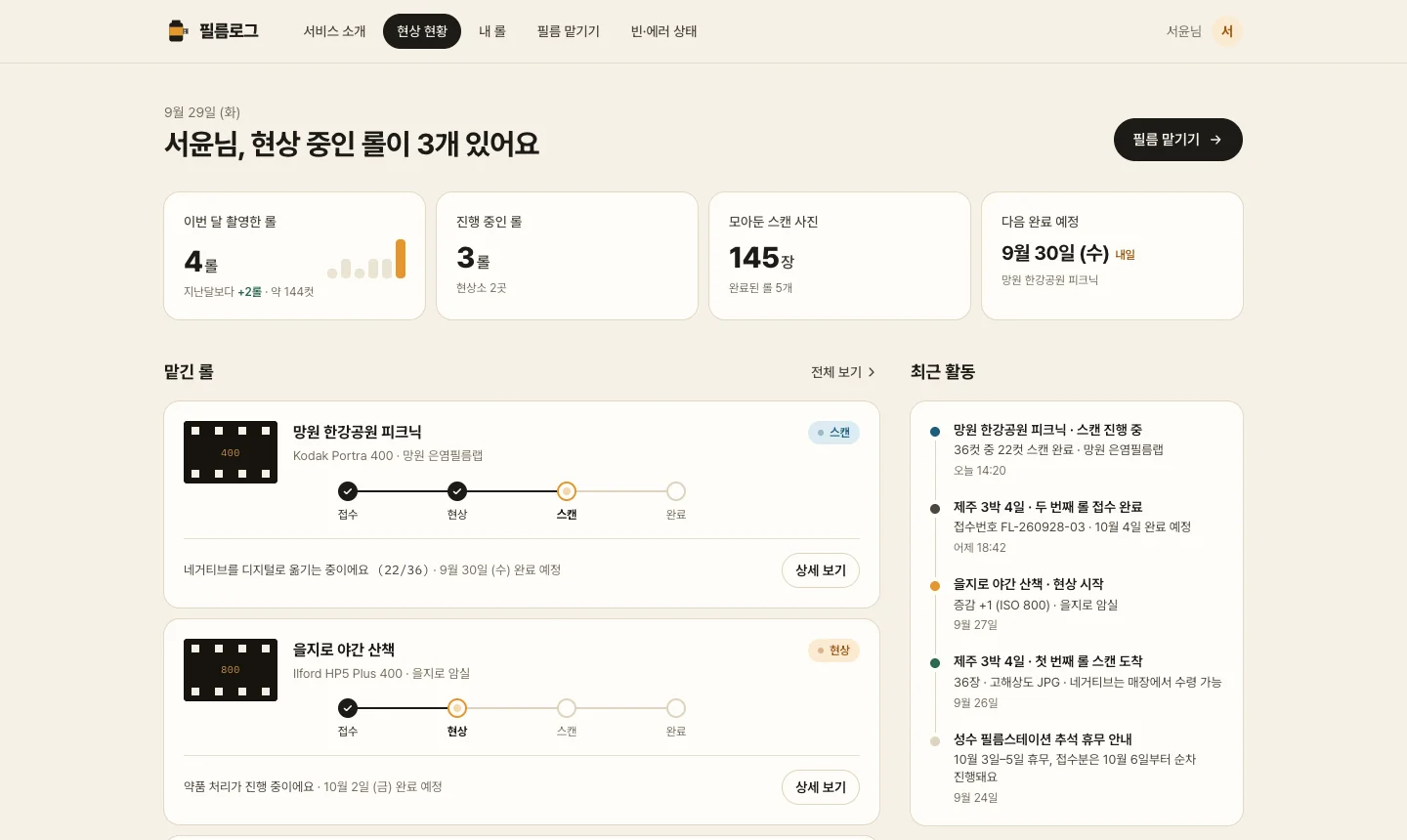
Task: Click the 을지로 야간 산책 roll title above Ilford HP5
Action: click(344, 650)
